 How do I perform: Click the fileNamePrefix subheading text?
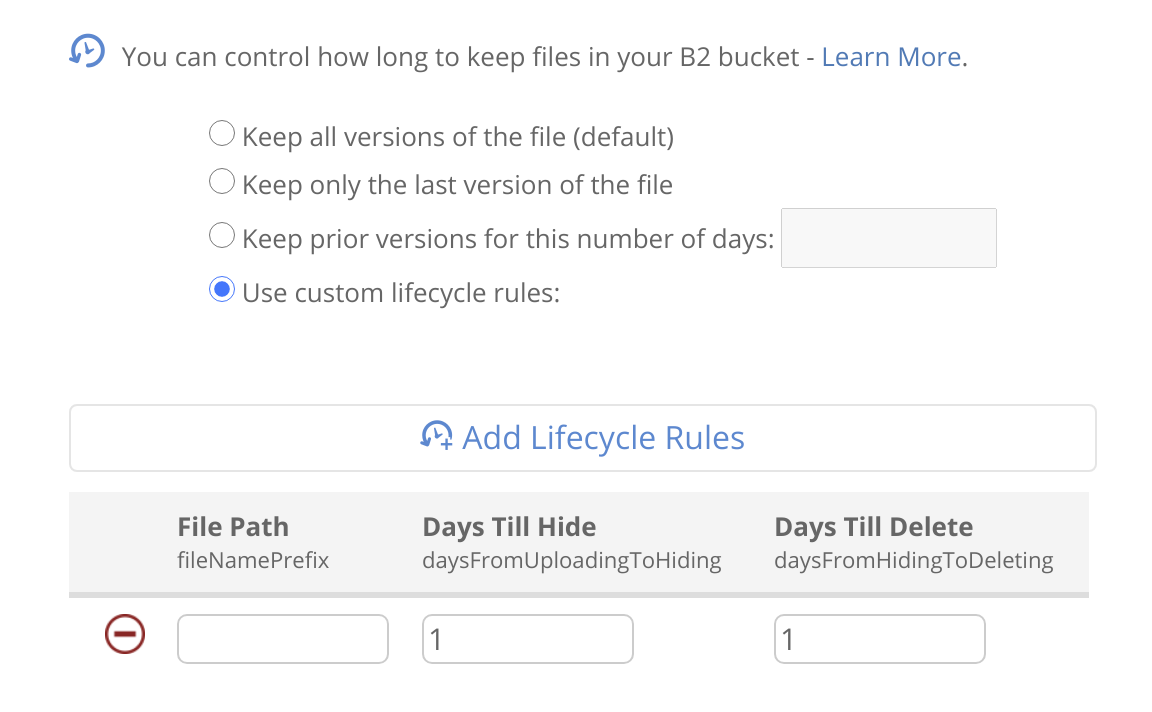(253, 561)
